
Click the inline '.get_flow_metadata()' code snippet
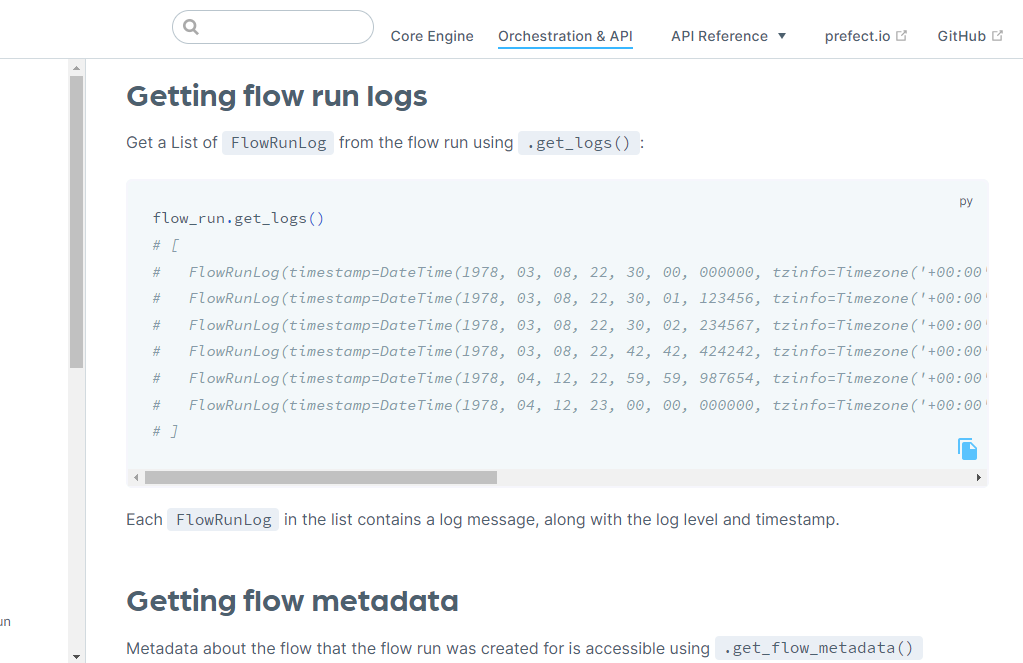[818, 648]
